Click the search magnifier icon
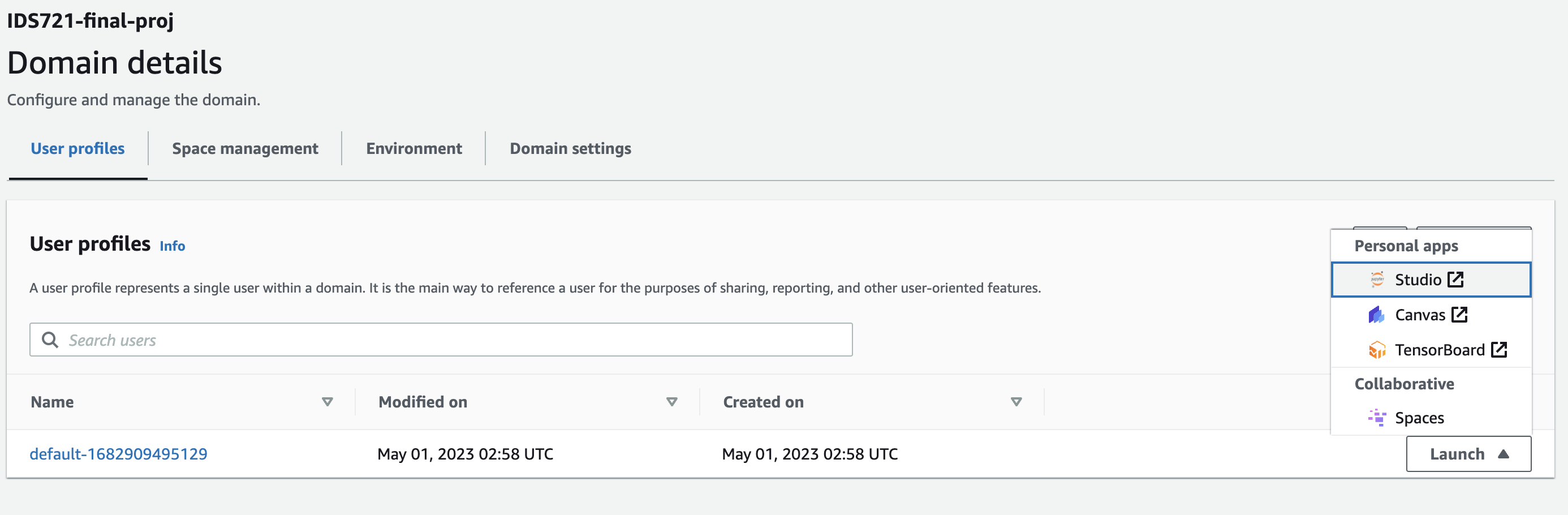Screen dimensions: 1568x515 pyautogui.click(x=50, y=340)
